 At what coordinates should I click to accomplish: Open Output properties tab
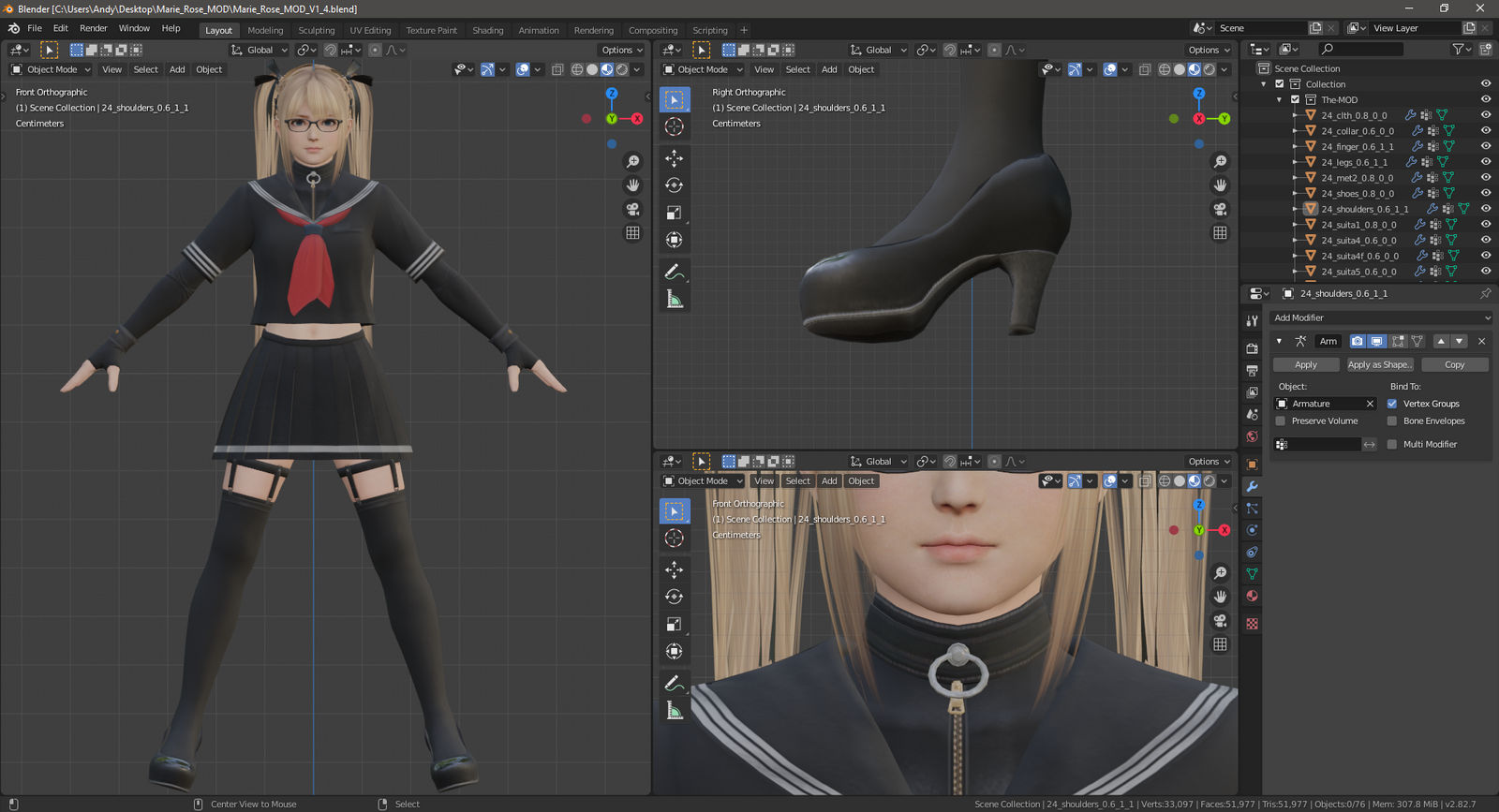[x=1252, y=370]
